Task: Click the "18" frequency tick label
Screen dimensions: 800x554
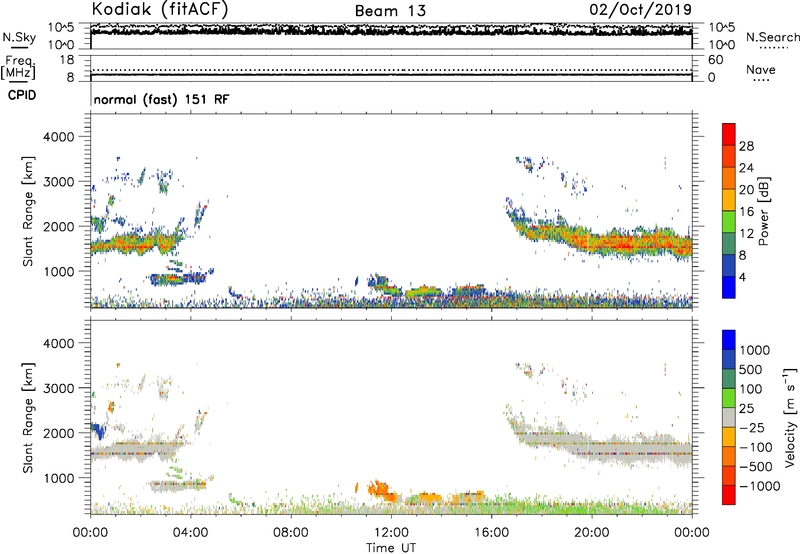Action: [67, 60]
